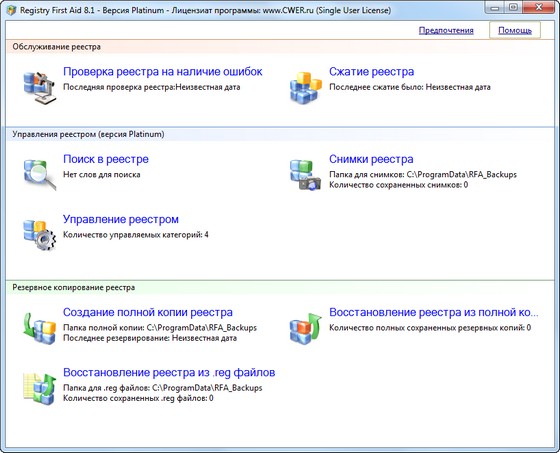
Task: Click the registry management gear icon
Action: tap(40, 235)
